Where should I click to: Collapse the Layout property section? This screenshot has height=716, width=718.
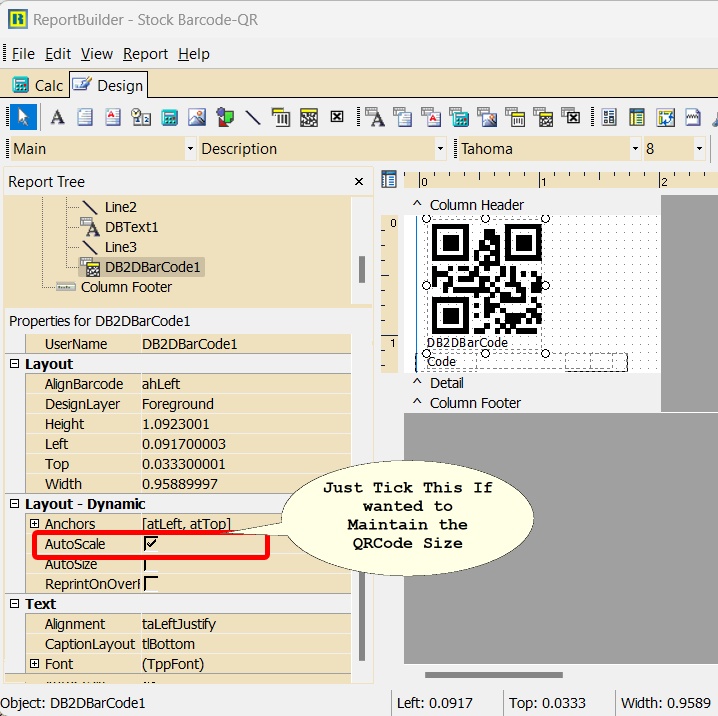click(x=15, y=364)
